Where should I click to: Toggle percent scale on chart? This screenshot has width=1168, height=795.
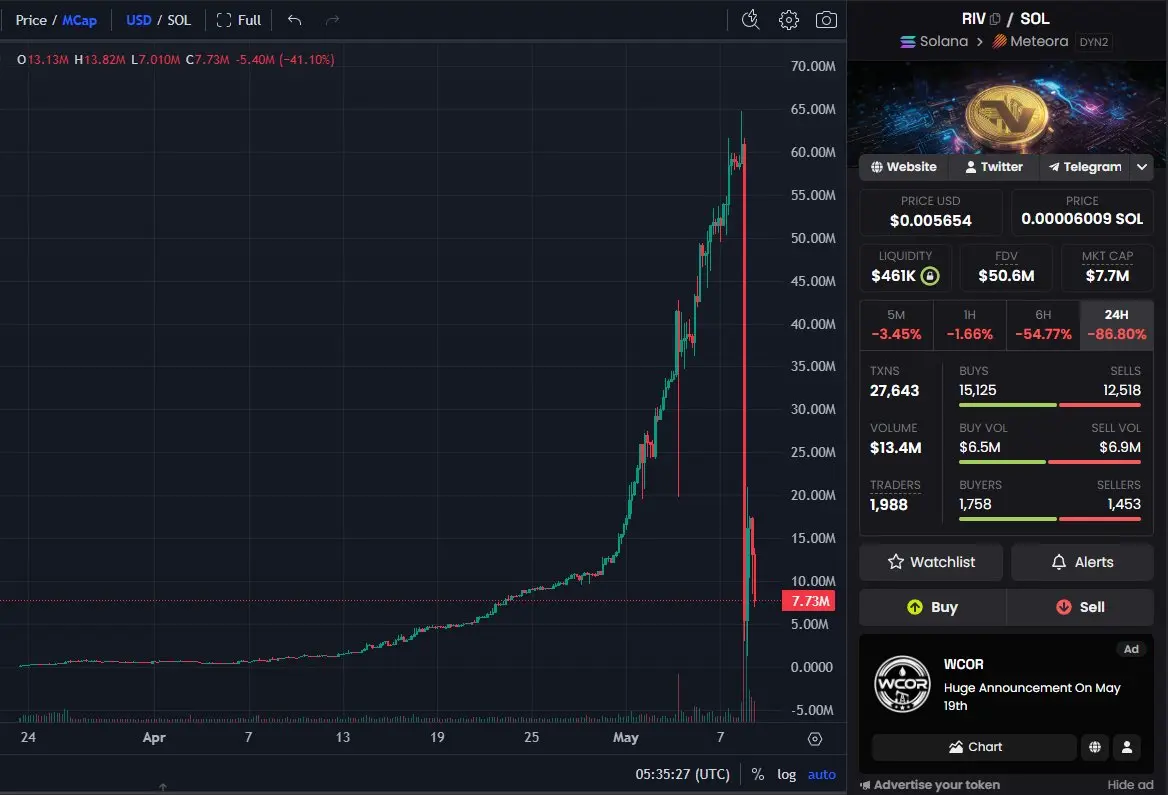pyautogui.click(x=758, y=774)
